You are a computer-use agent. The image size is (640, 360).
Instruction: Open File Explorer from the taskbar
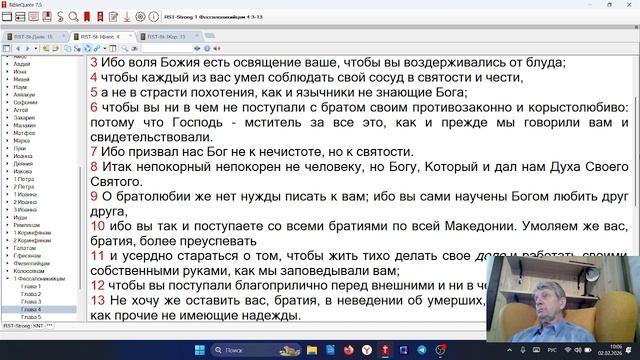pyautogui.click(x=312, y=350)
